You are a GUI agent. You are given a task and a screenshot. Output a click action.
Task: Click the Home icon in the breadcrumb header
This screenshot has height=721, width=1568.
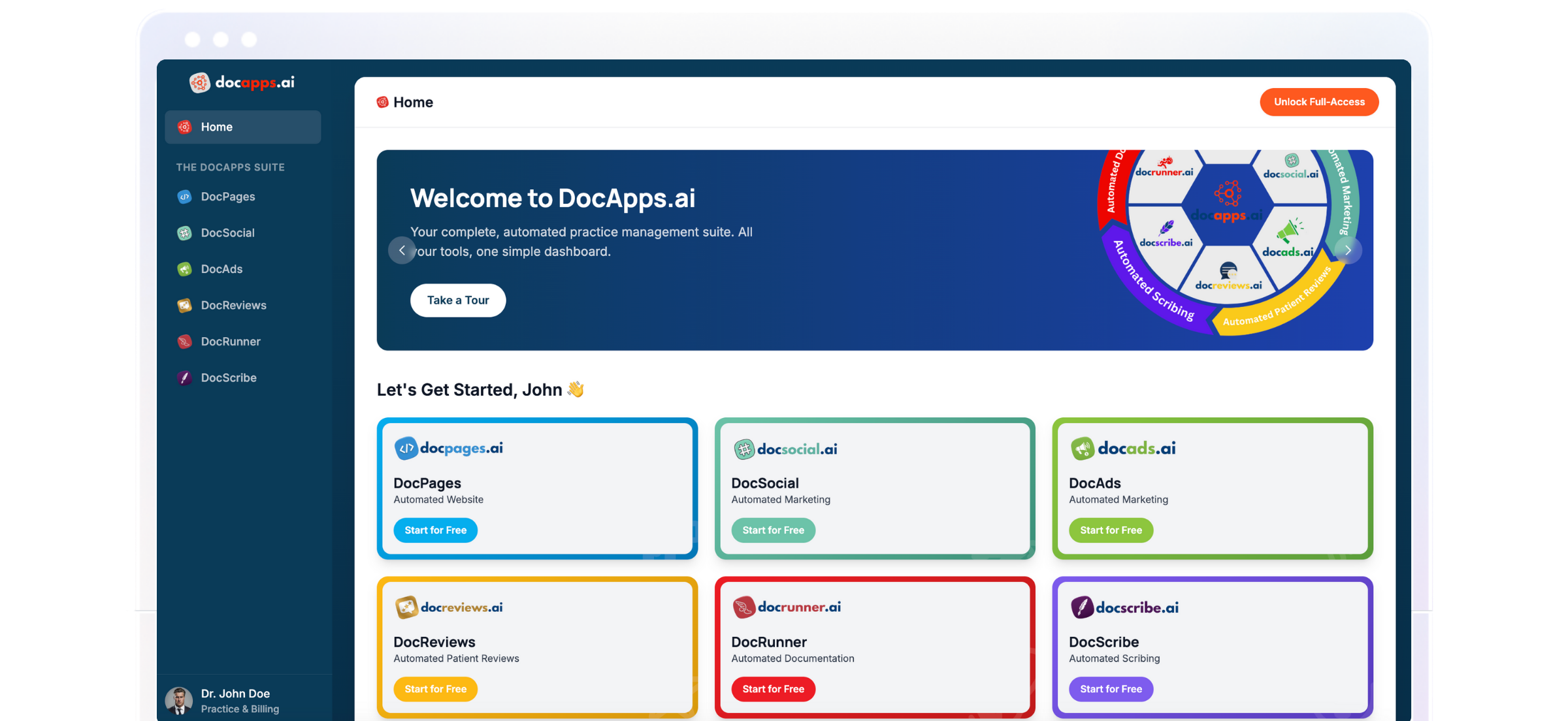click(x=382, y=102)
